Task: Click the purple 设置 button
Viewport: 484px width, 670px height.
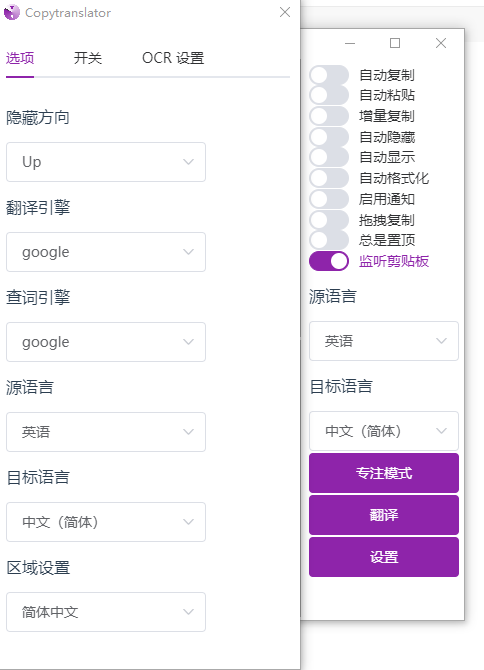Action: coord(384,557)
